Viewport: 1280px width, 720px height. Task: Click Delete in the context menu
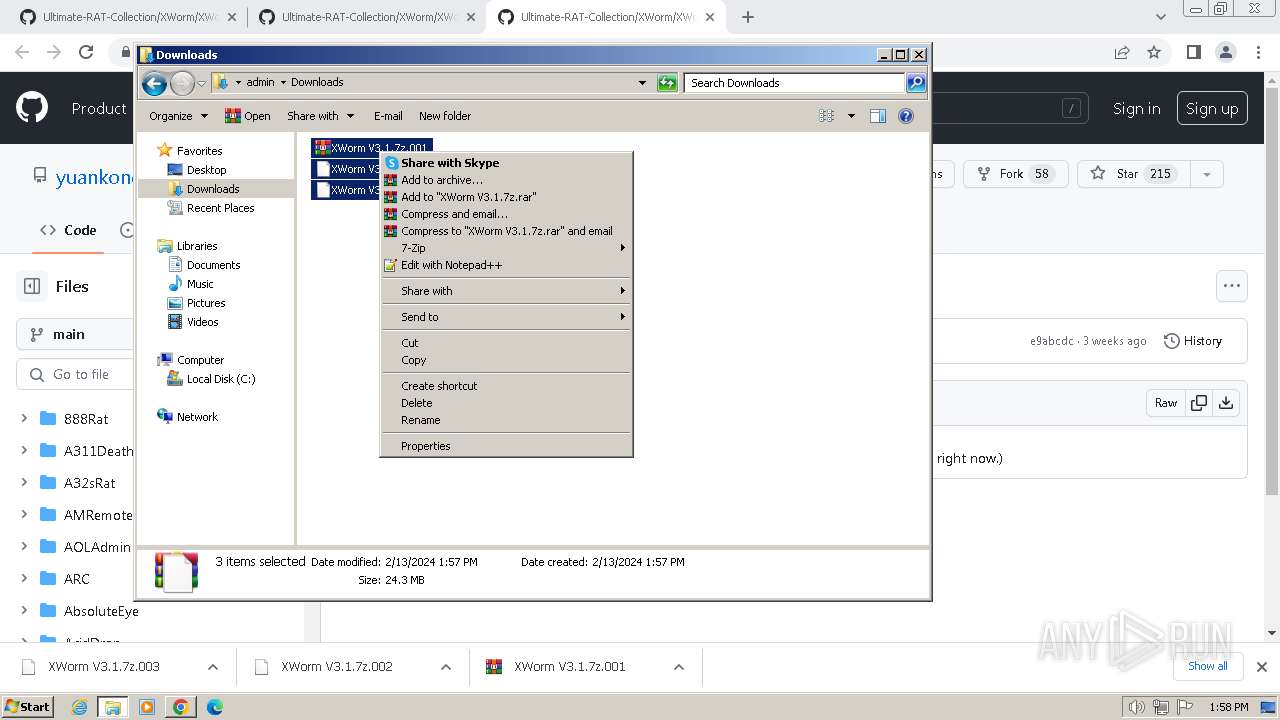506,403
